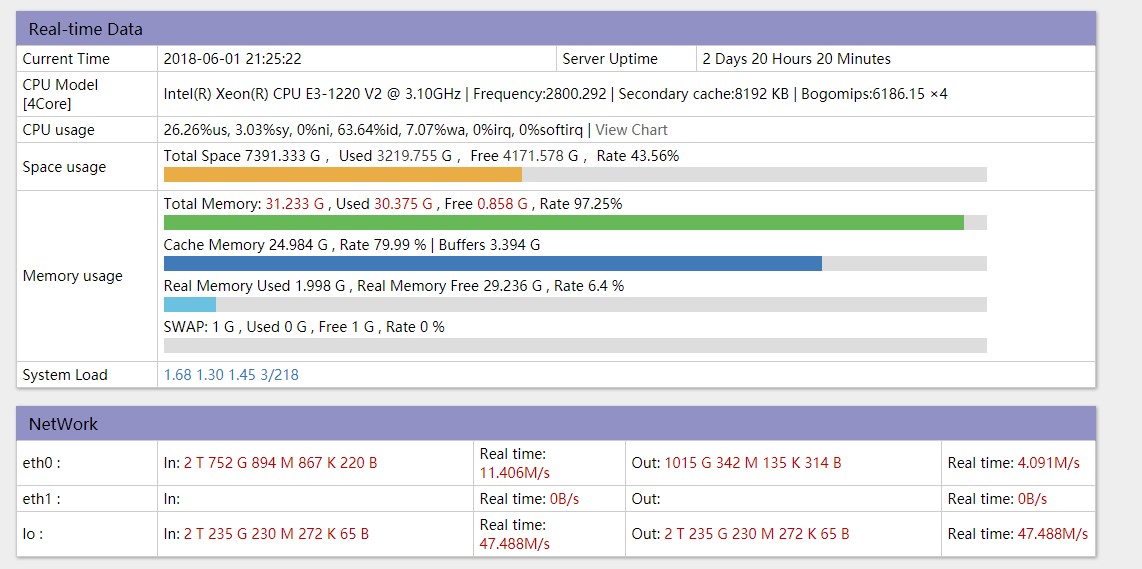Click the Server Uptime value text
Image resolution: width=1142 pixels, height=569 pixels.
click(796, 59)
